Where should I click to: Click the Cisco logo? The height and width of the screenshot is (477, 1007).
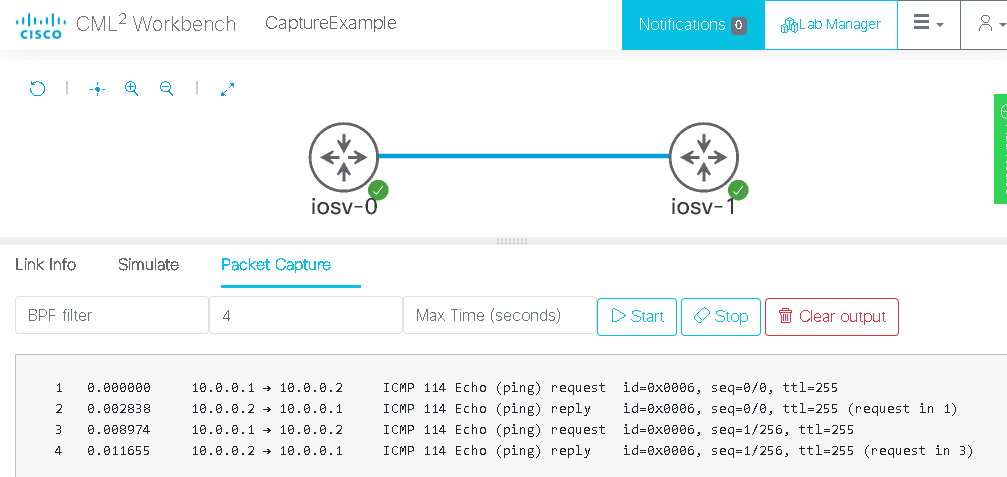tap(41, 25)
